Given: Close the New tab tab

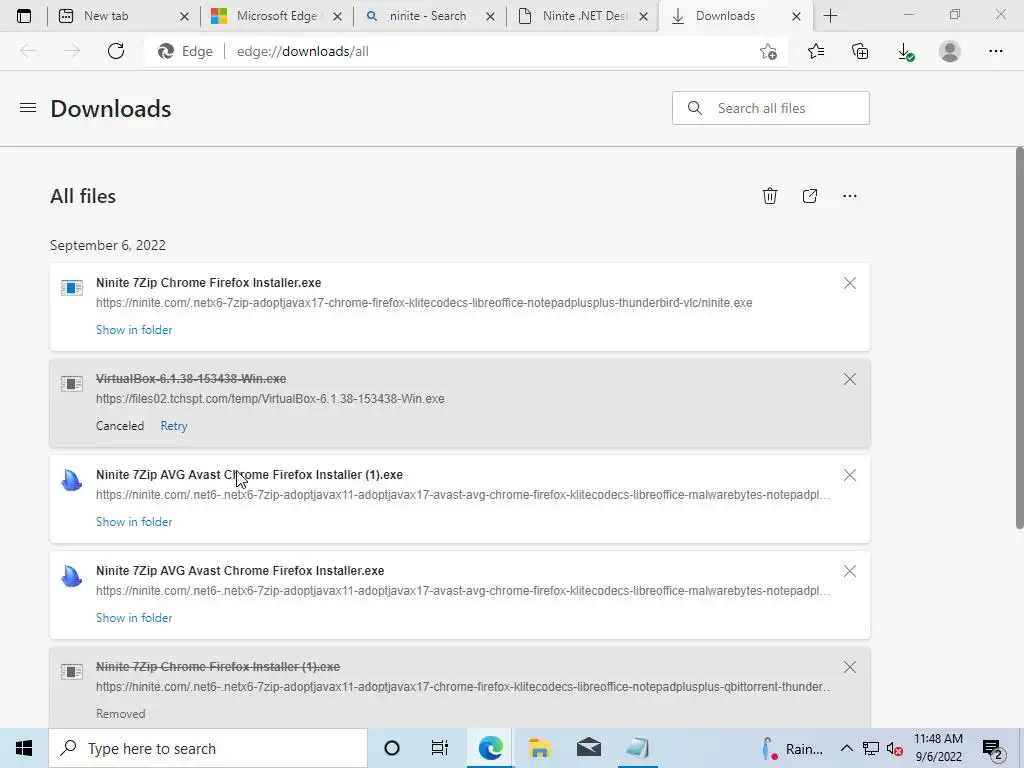Looking at the screenshot, I should [x=184, y=16].
